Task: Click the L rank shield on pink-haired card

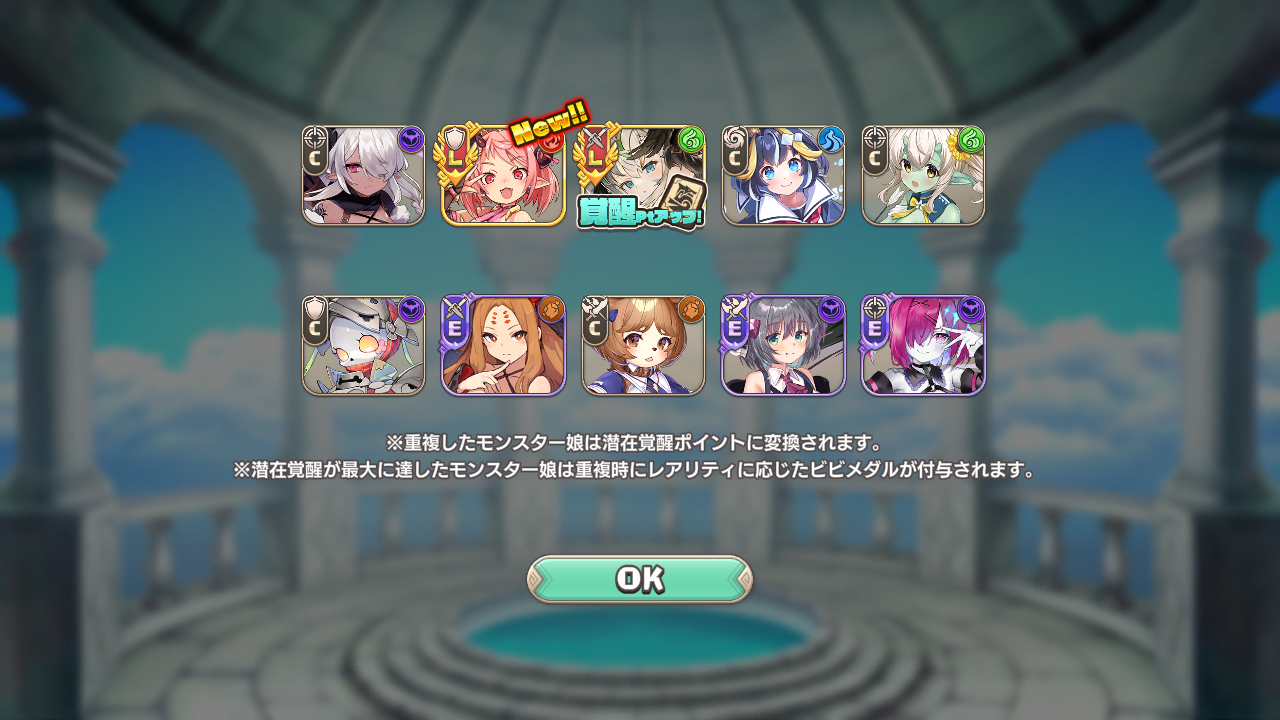Action: pyautogui.click(x=456, y=153)
